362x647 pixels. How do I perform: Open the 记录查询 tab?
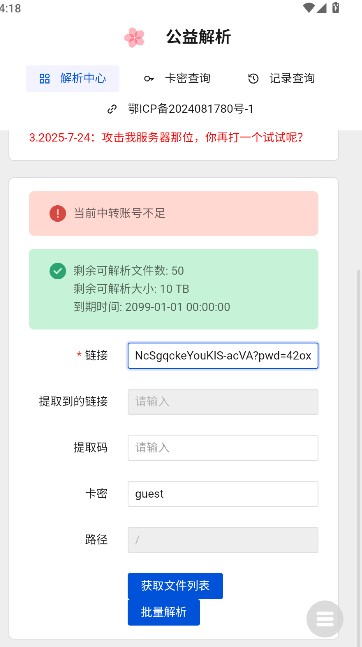pyautogui.click(x=282, y=78)
